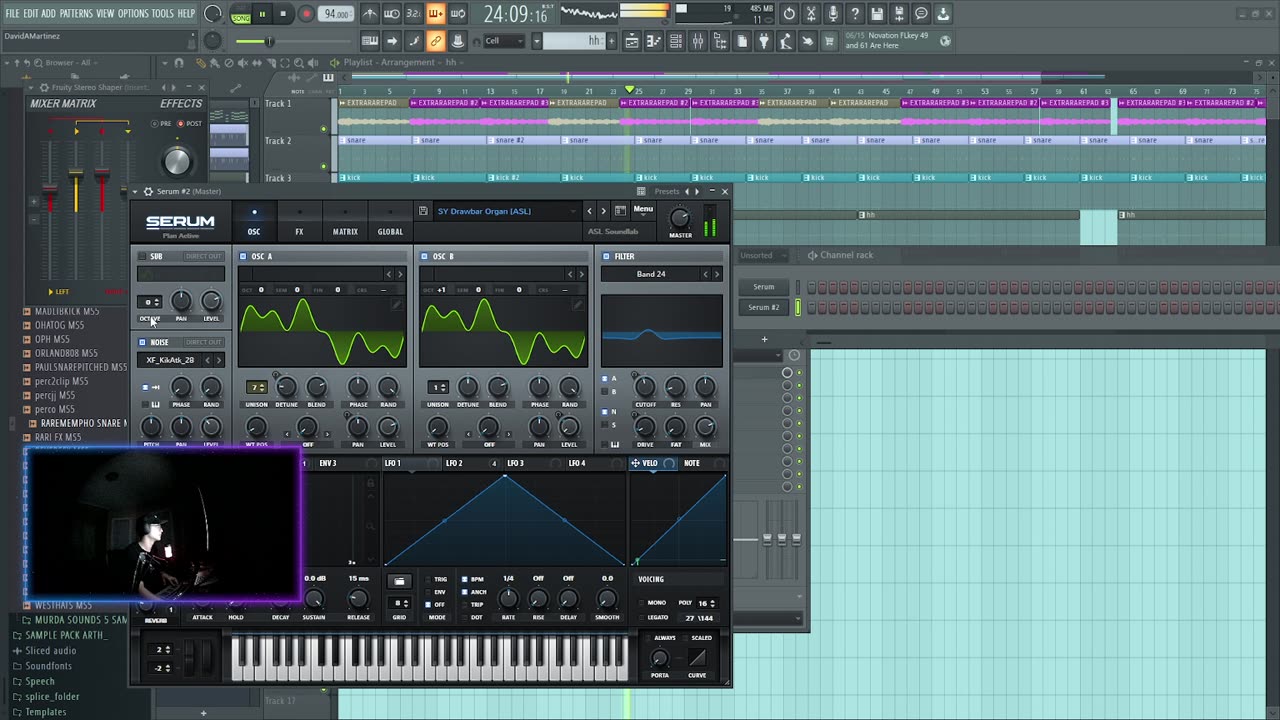The image size is (1280, 720).
Task: Enable the MONO voicing checkbox
Action: (640, 603)
